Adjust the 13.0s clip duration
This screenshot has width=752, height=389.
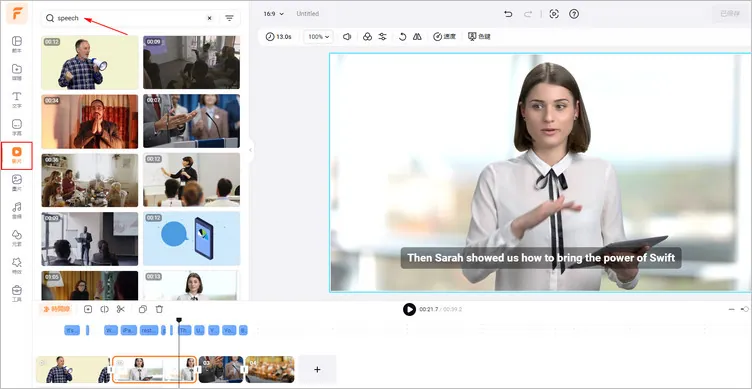279,36
